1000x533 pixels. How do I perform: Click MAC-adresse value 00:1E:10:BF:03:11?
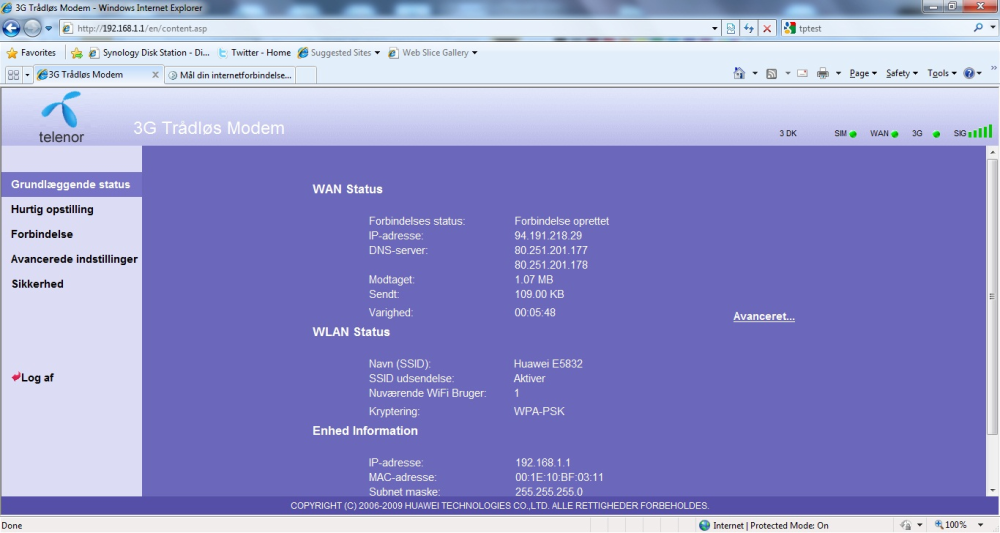(x=559, y=478)
